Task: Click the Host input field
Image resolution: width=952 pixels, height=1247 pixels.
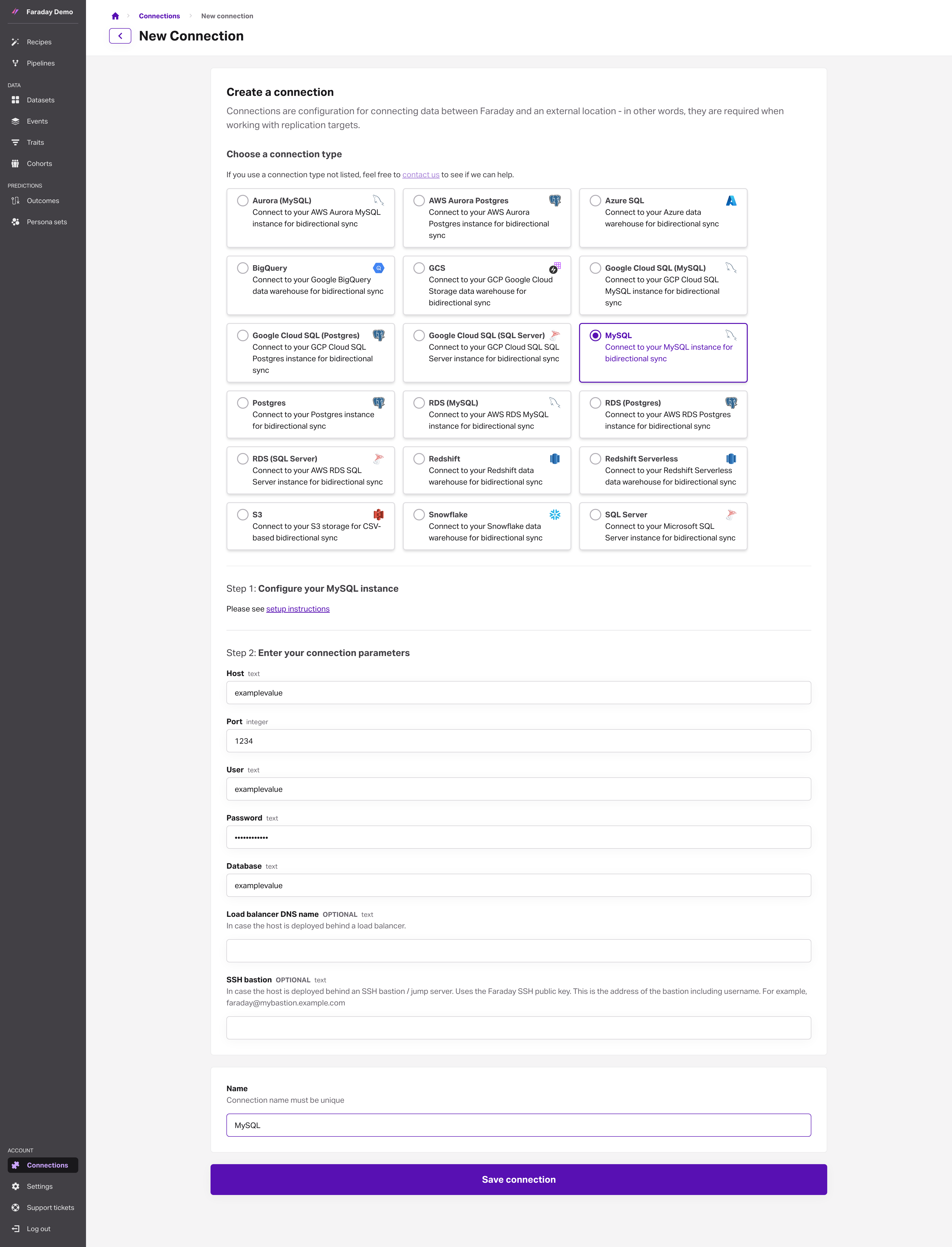Action: (x=518, y=693)
